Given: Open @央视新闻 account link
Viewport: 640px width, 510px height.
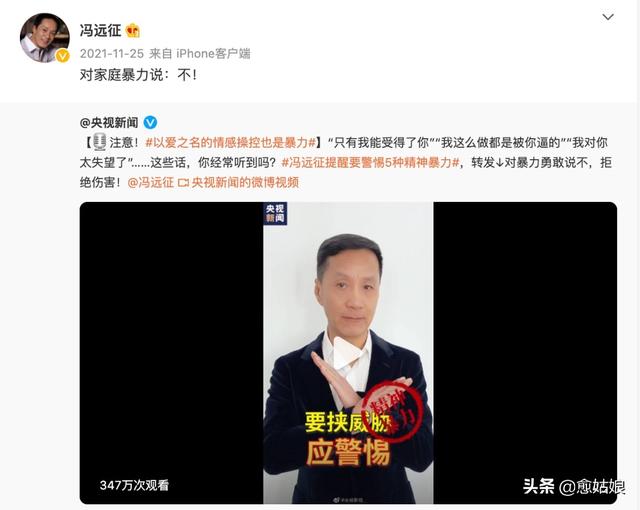Looking at the screenshot, I should (x=109, y=122).
